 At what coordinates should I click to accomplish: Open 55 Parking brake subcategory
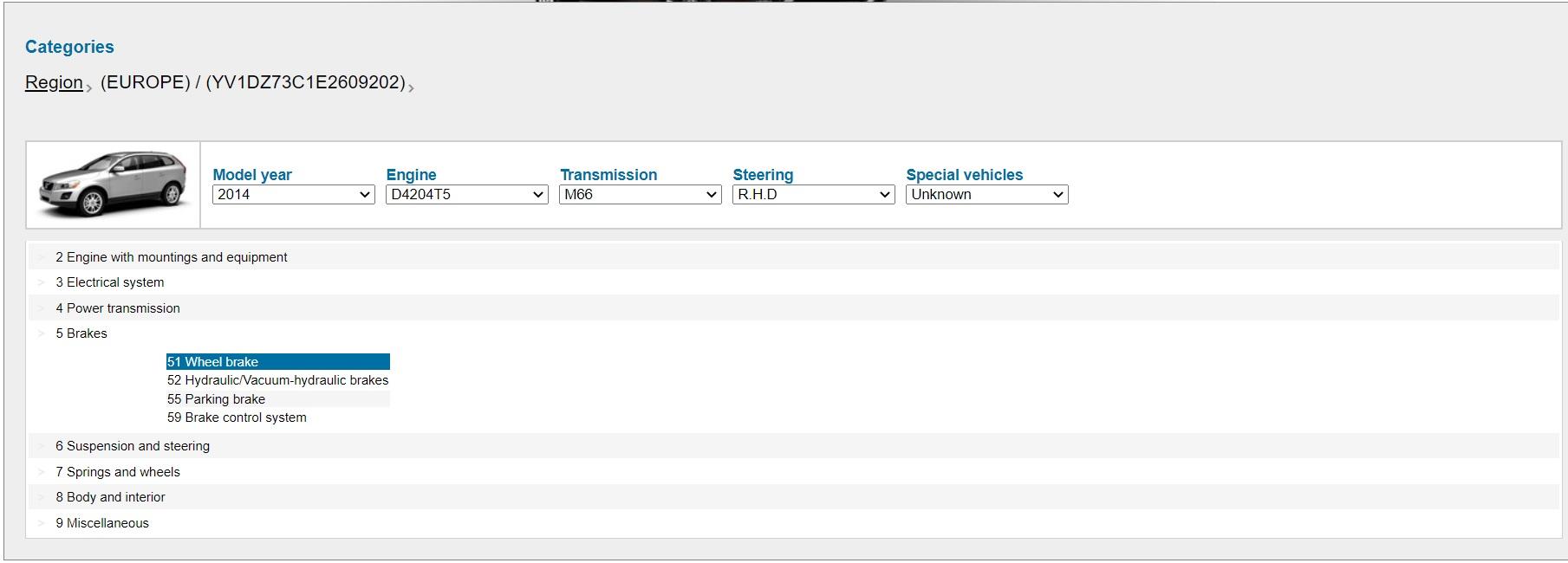pyautogui.click(x=278, y=399)
